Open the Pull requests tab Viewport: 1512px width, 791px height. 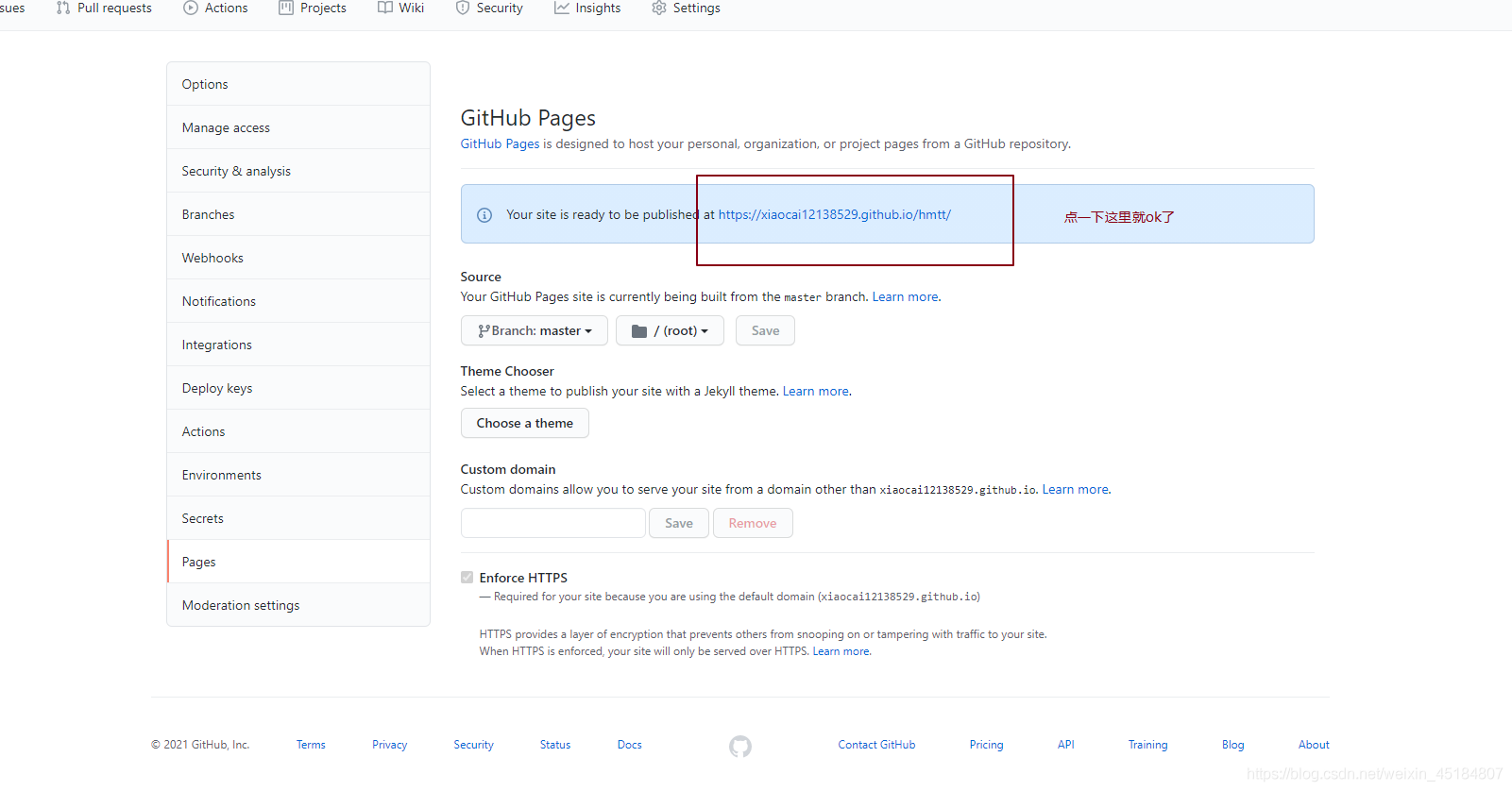coord(104,8)
